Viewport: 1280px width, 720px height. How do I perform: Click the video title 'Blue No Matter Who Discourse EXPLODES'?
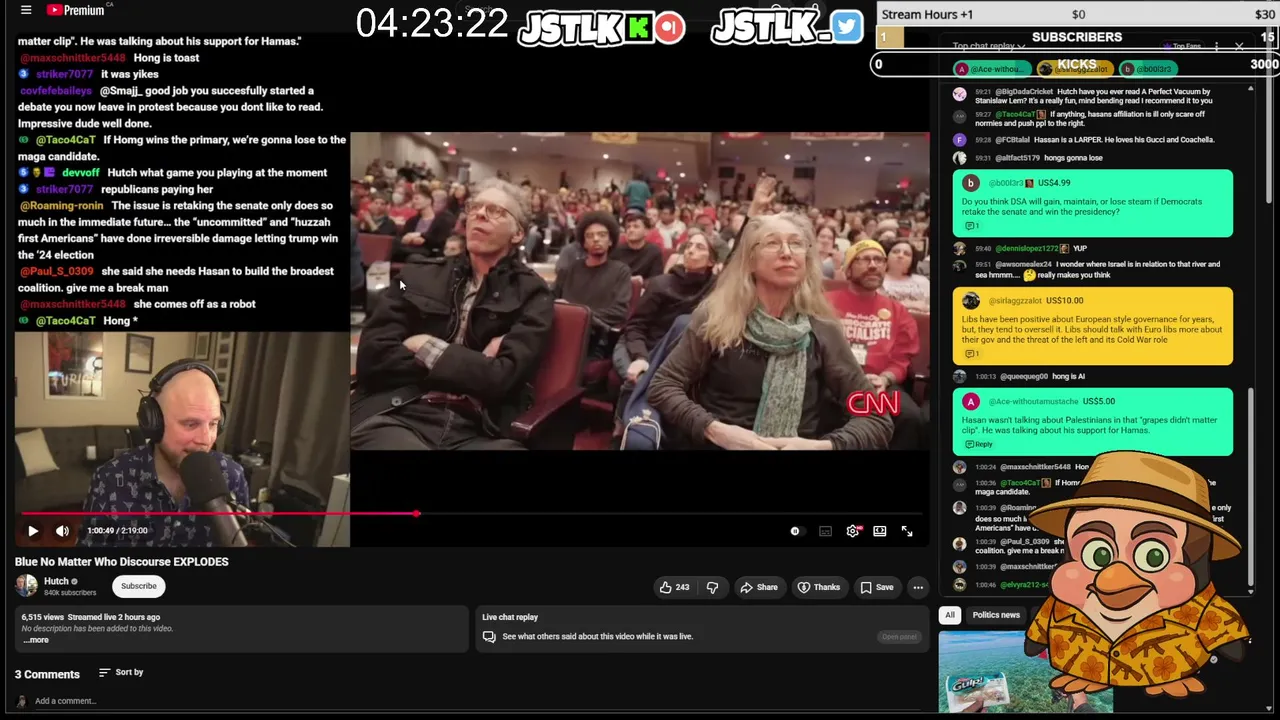tap(122, 562)
